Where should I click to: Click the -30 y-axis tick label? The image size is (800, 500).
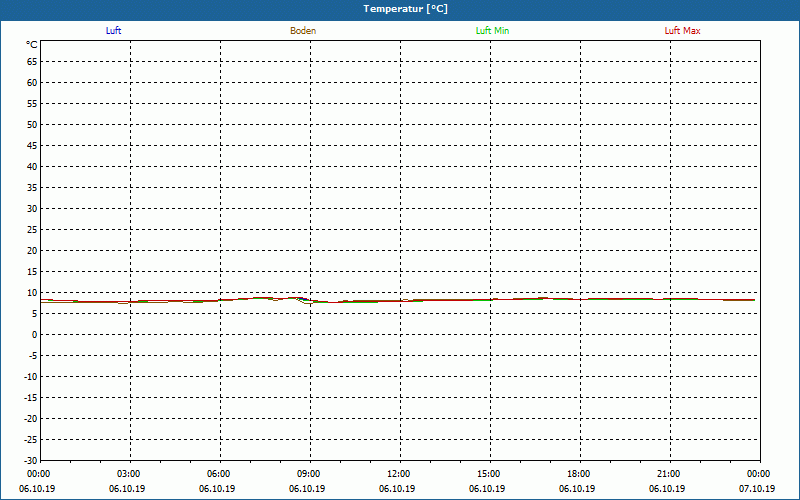(x=31, y=461)
